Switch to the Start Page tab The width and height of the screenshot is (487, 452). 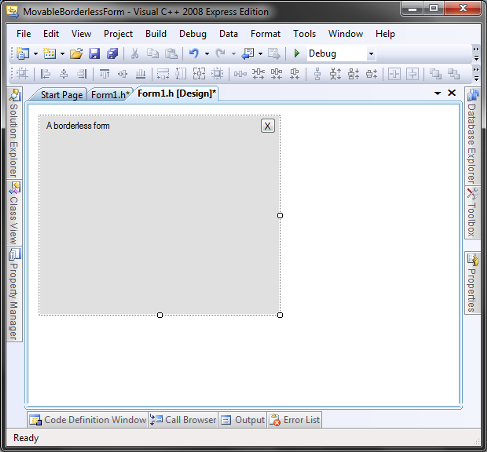tap(61, 95)
